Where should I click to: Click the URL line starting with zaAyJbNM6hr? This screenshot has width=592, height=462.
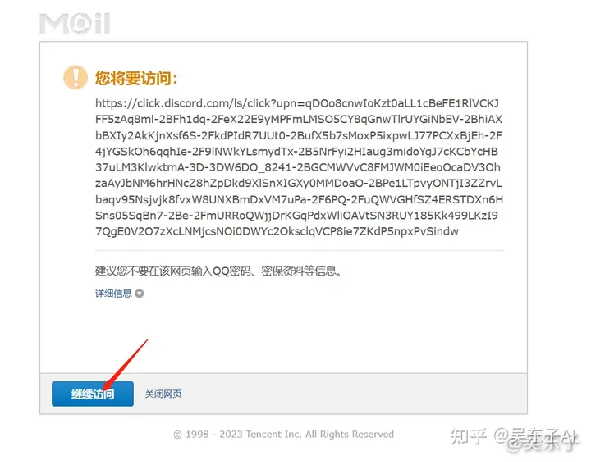[299, 183]
